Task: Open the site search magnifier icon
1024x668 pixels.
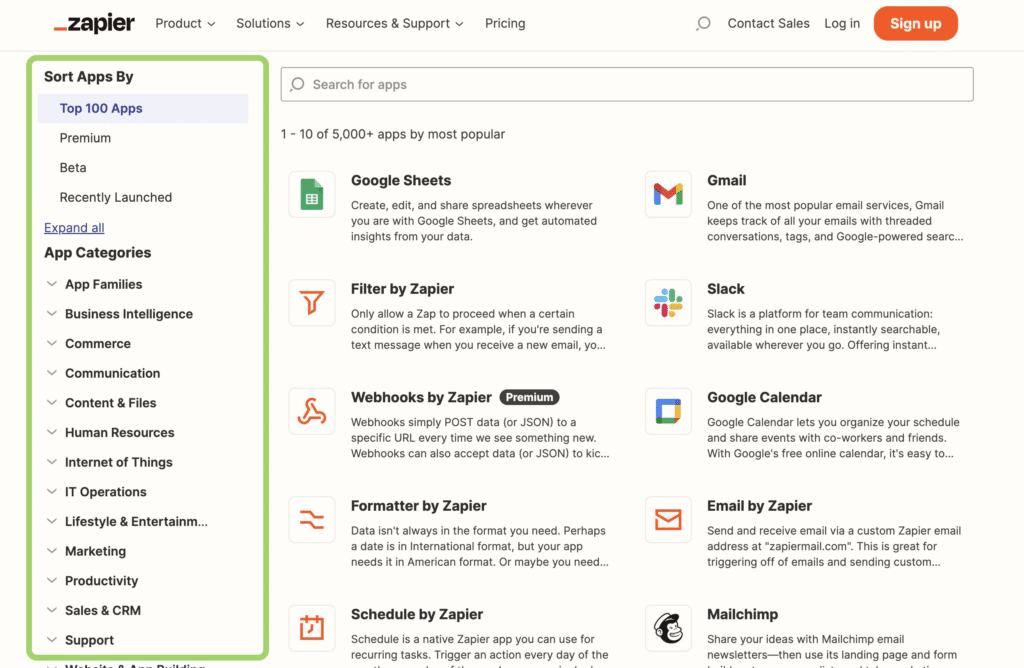Action: (x=703, y=24)
